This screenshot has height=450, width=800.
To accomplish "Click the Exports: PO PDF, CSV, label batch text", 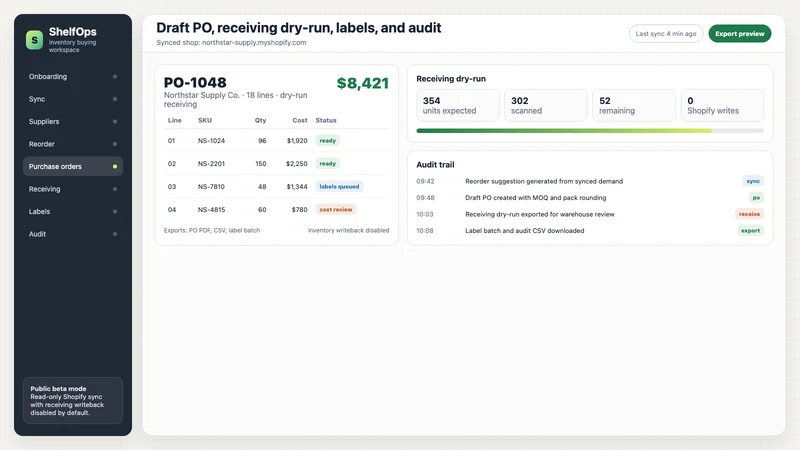I will [212, 231].
